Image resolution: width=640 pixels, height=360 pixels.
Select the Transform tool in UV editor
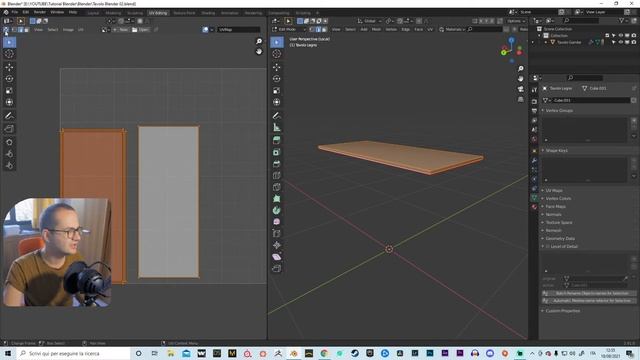[x=9, y=102]
